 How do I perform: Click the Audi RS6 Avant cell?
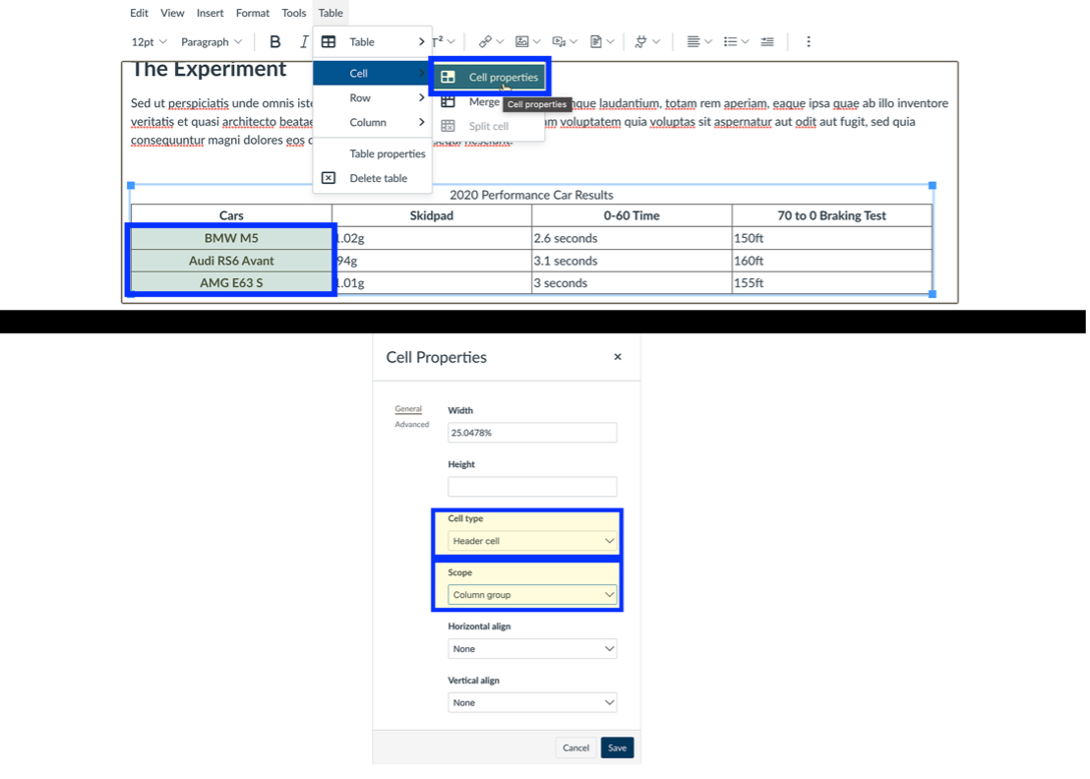[231, 261]
